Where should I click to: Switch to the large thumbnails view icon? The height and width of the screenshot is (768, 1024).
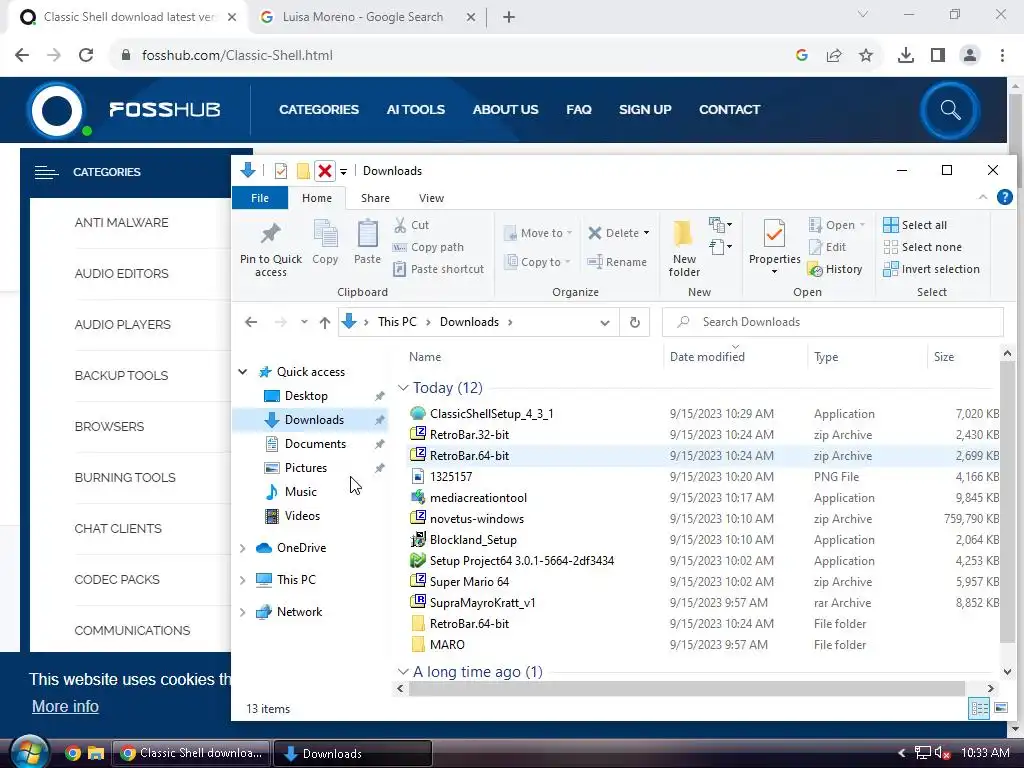click(x=1000, y=708)
